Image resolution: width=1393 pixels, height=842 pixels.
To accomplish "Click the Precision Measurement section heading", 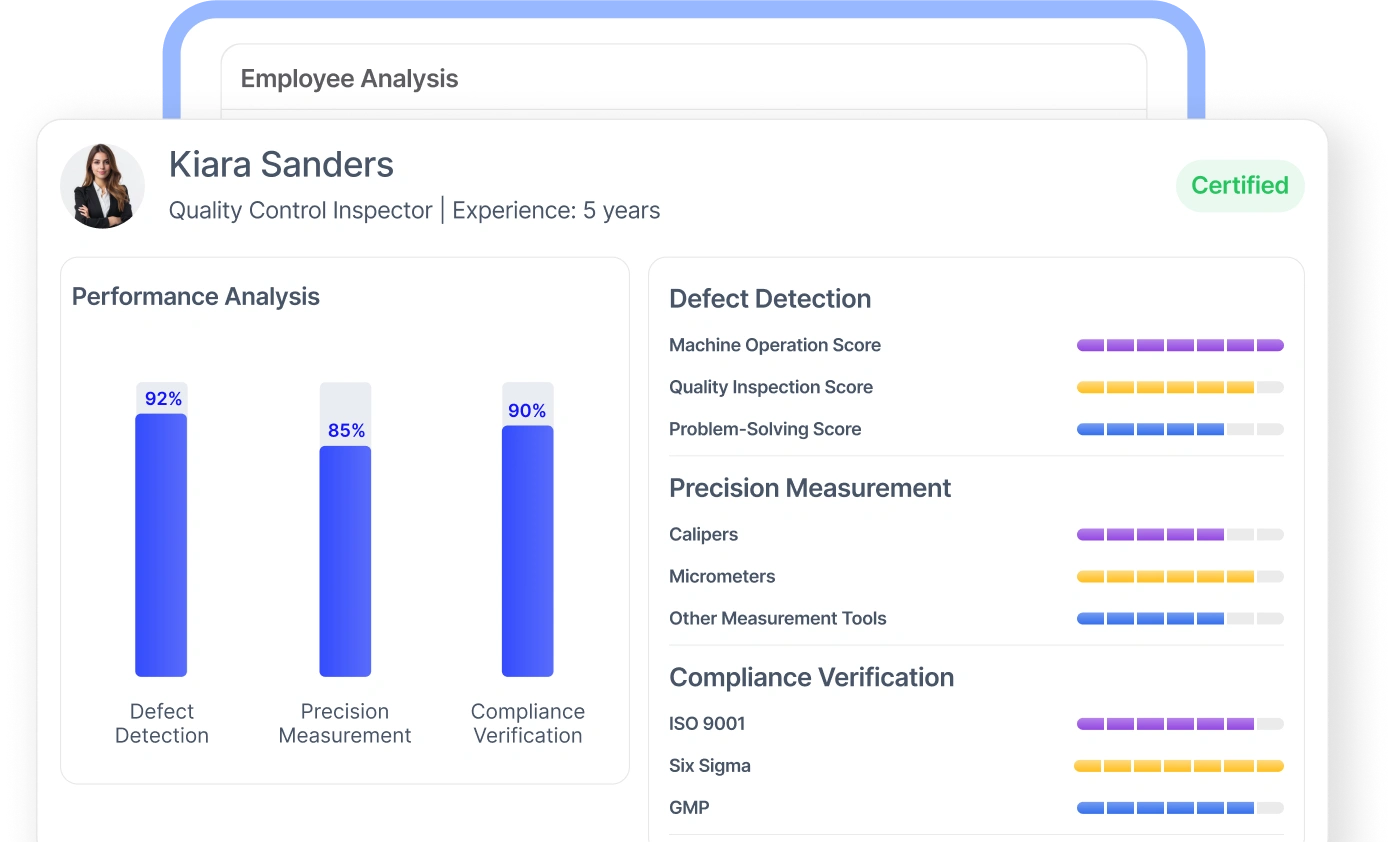I will [x=810, y=488].
